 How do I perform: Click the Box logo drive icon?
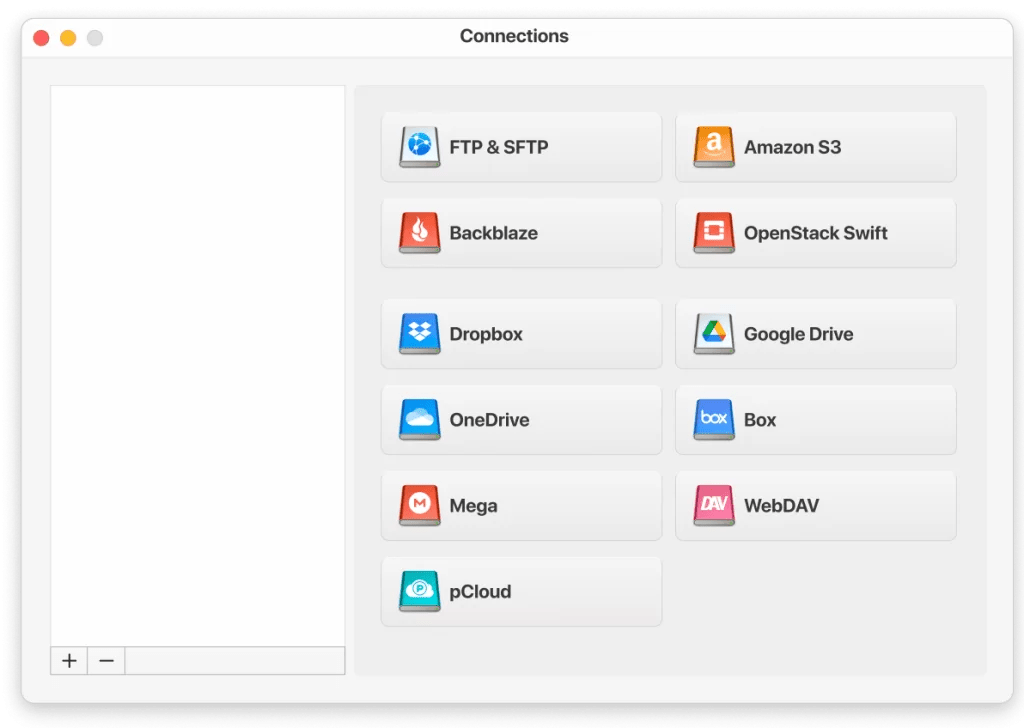point(714,419)
